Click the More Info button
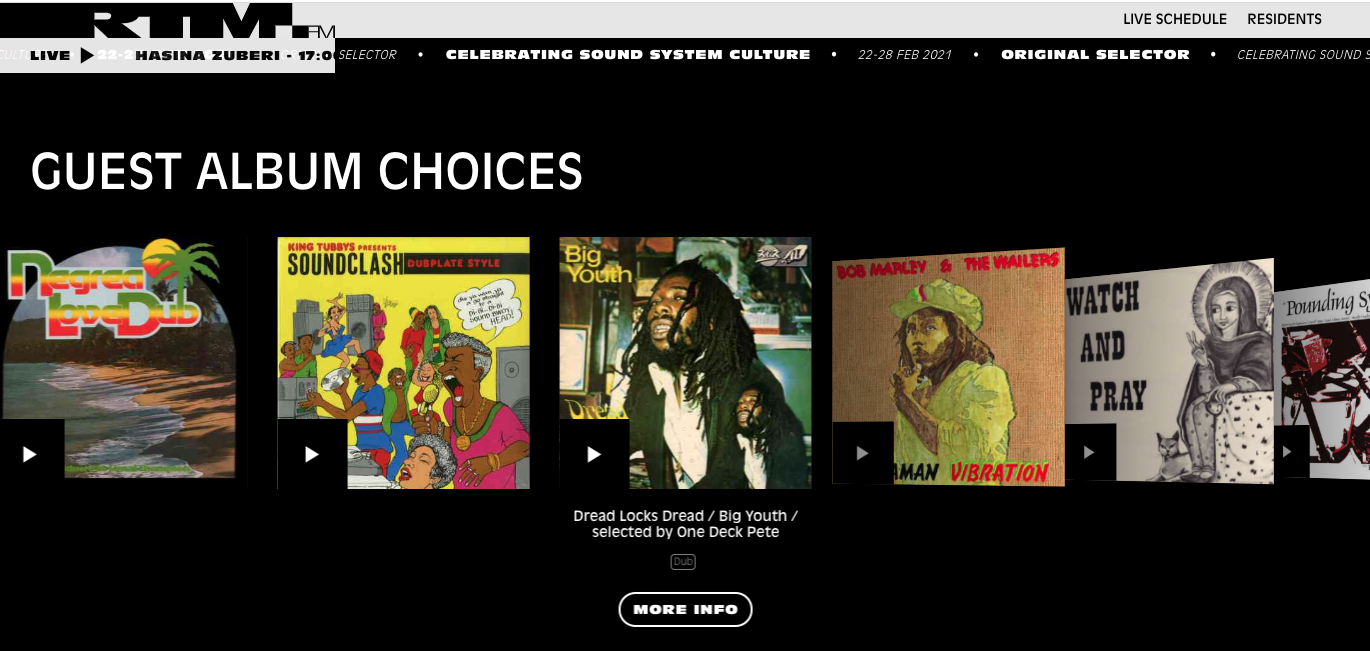This screenshot has height=651, width=1370. click(685, 609)
